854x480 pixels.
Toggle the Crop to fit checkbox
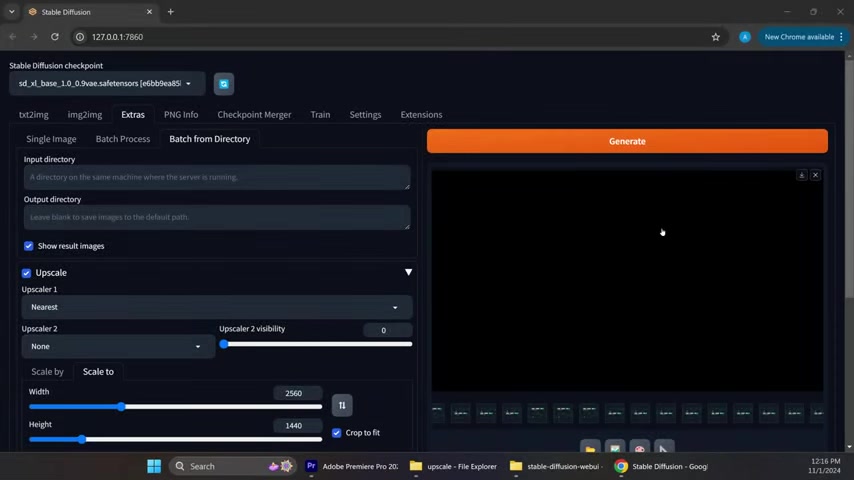337,433
